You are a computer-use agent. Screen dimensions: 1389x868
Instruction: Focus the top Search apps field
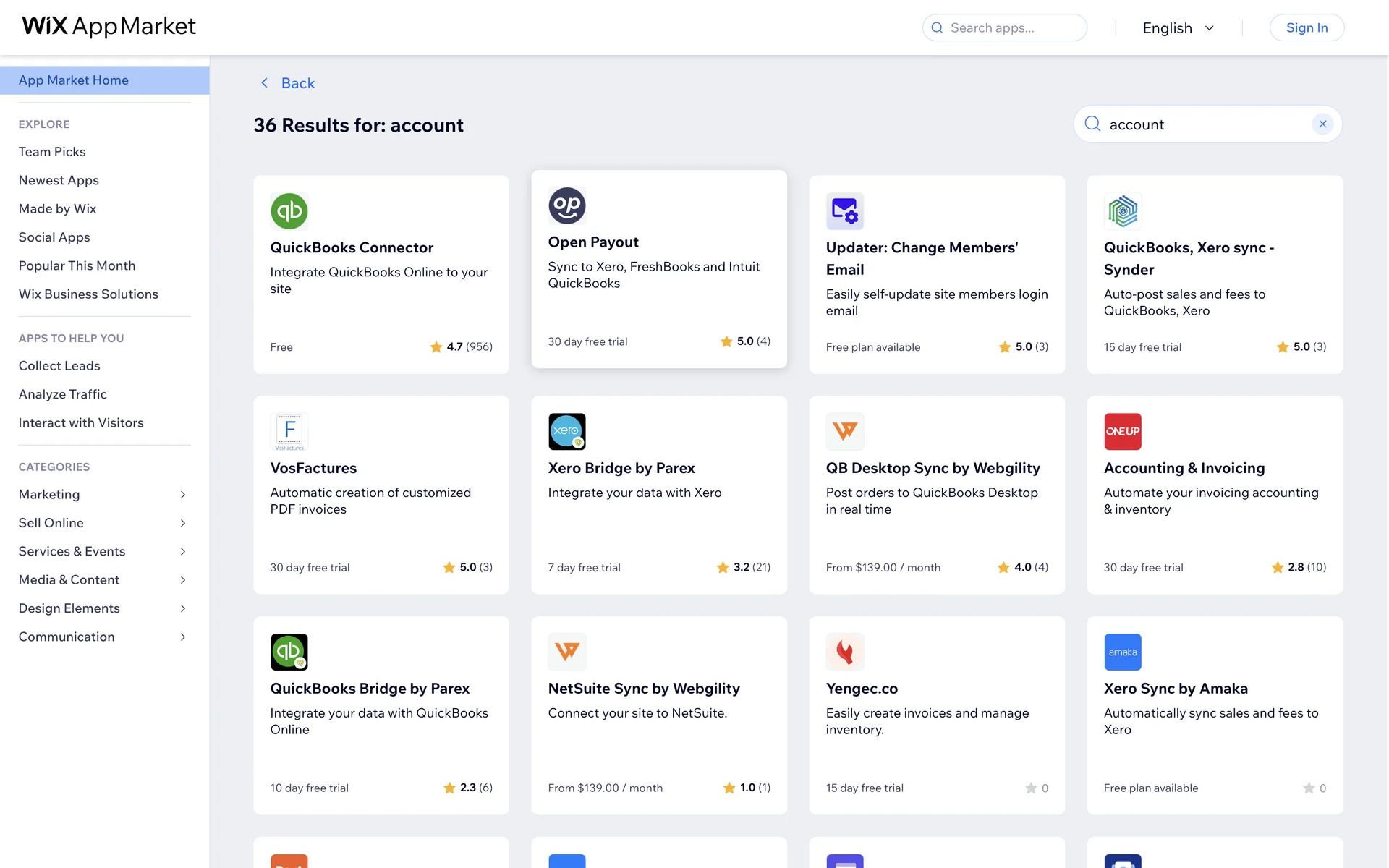click(1013, 28)
